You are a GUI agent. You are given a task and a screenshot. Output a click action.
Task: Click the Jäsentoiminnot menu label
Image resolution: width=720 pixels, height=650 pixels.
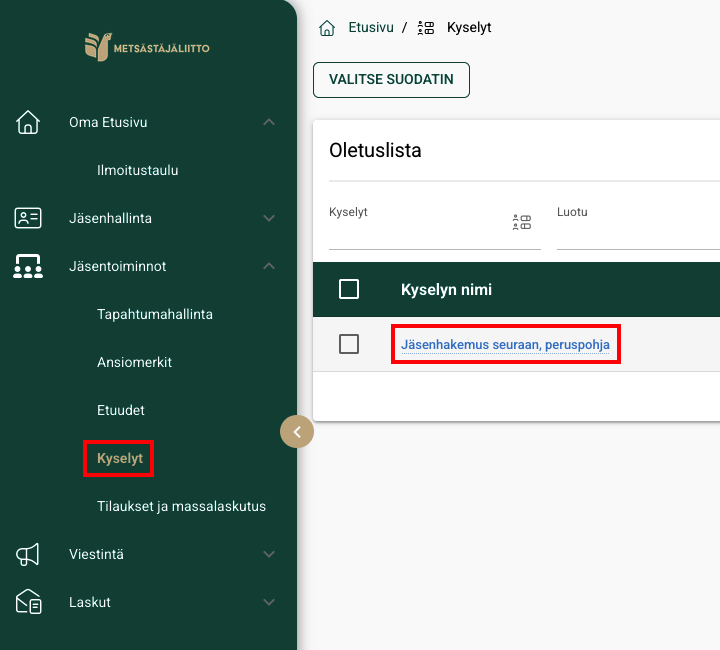(118, 266)
